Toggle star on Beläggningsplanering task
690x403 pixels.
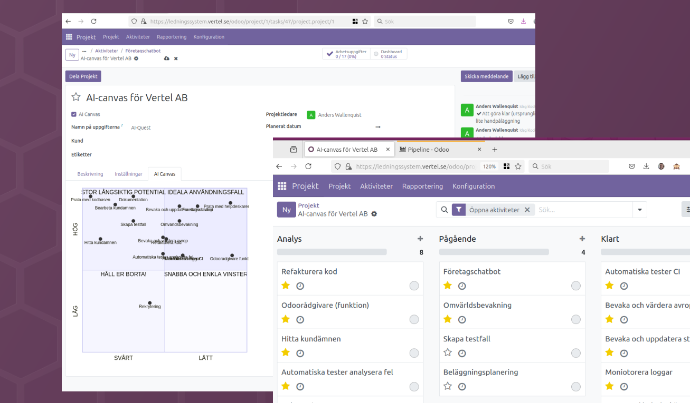[x=448, y=387]
